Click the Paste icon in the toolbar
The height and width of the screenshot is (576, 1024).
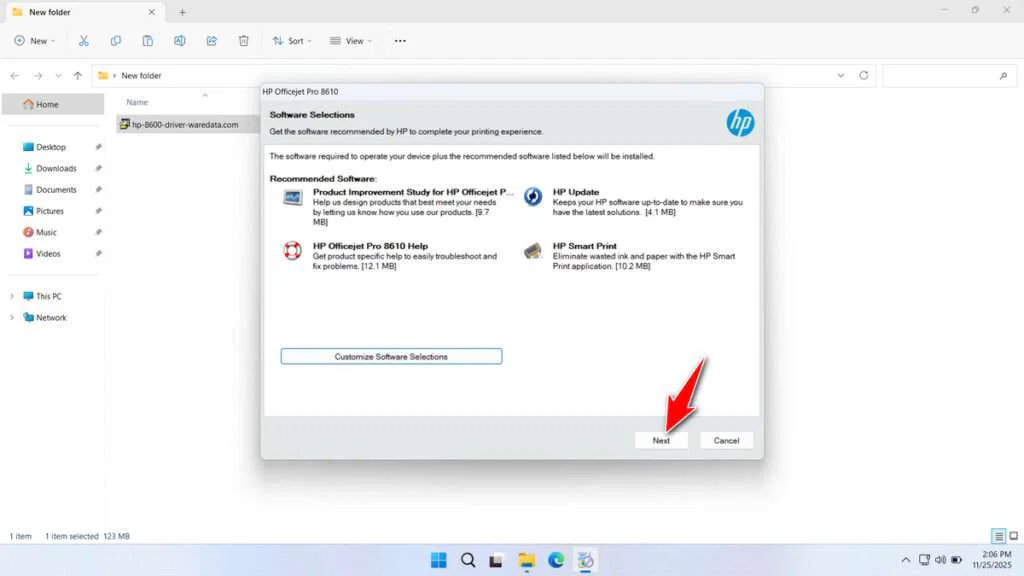point(148,40)
